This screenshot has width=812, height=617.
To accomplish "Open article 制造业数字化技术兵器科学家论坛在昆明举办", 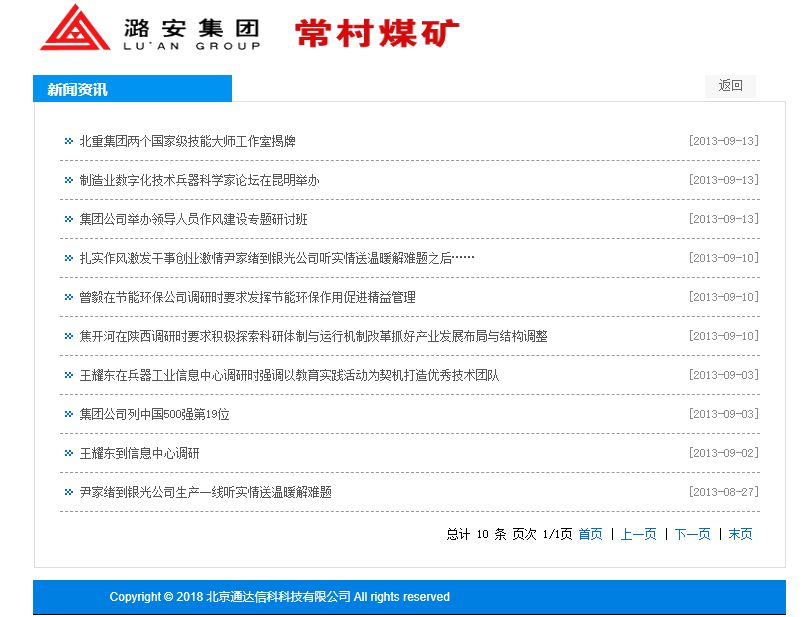I will coord(199,180).
